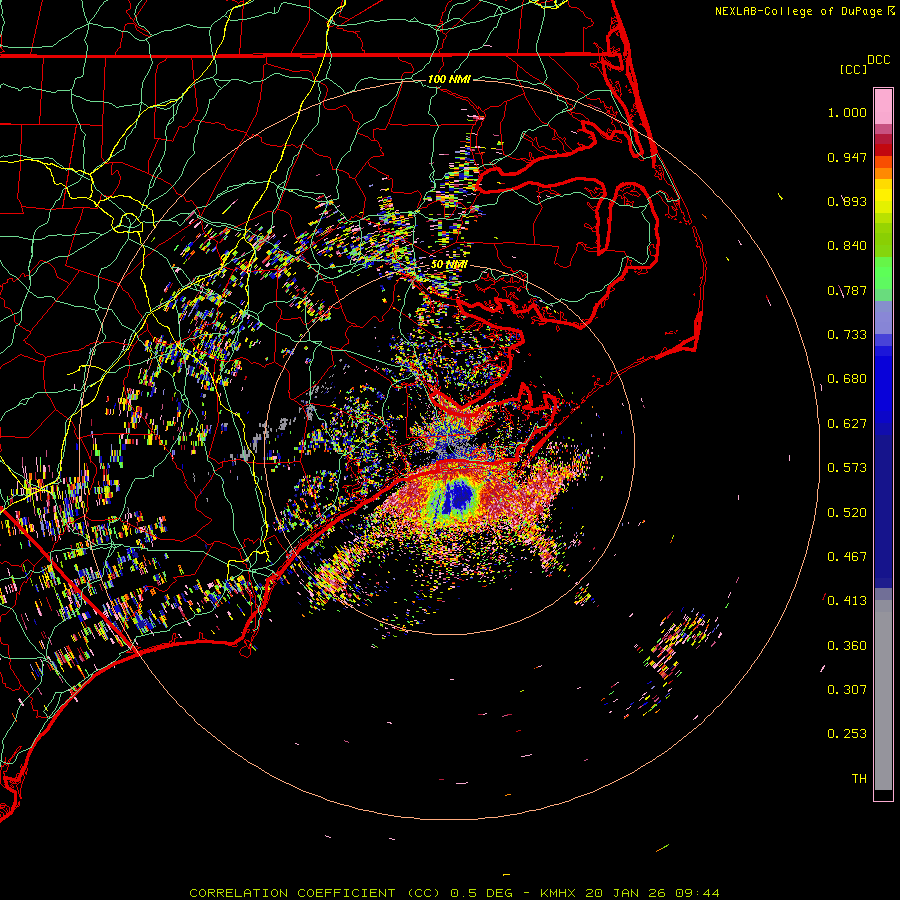Select the 0.680 scale value
The height and width of the screenshot is (900, 900).
tap(847, 379)
